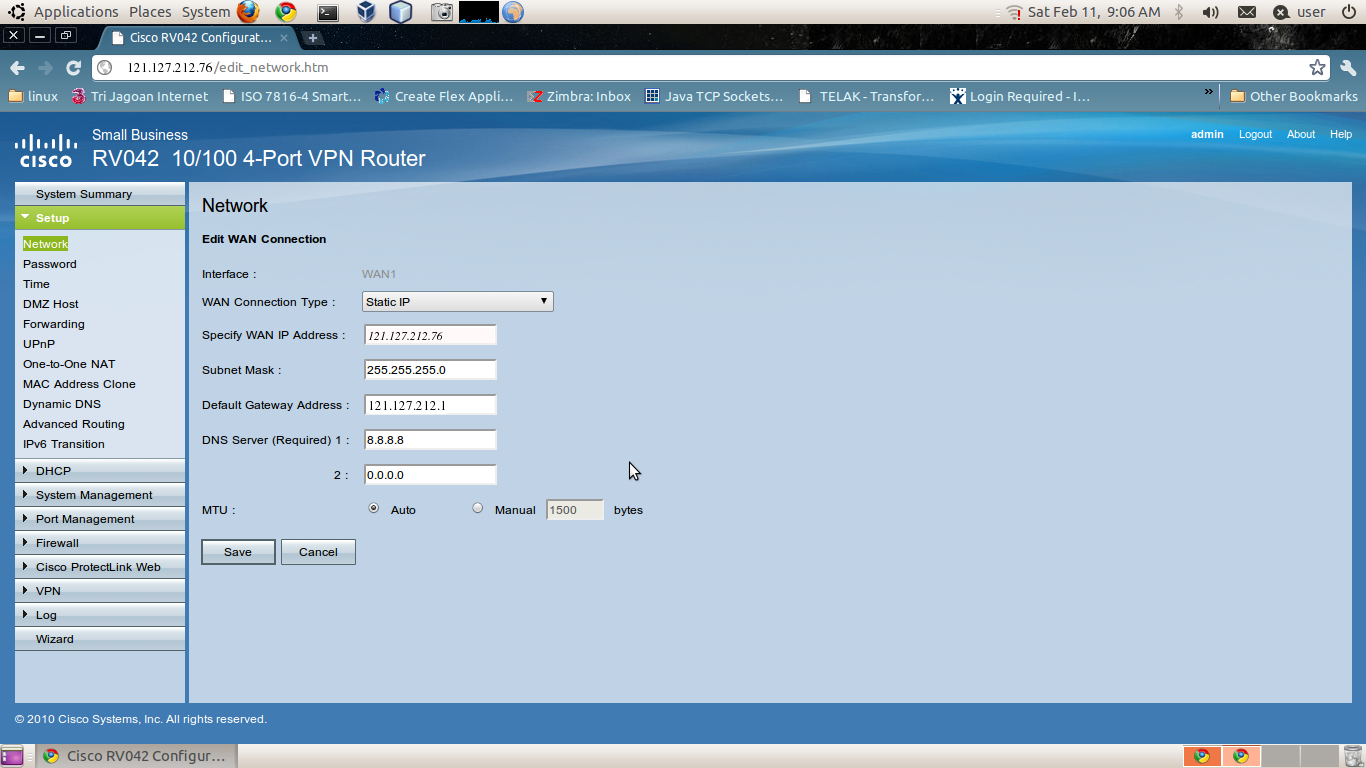Click the Bluetooth indicator icon
The height and width of the screenshot is (768, 1366).
pyautogui.click(x=1179, y=12)
